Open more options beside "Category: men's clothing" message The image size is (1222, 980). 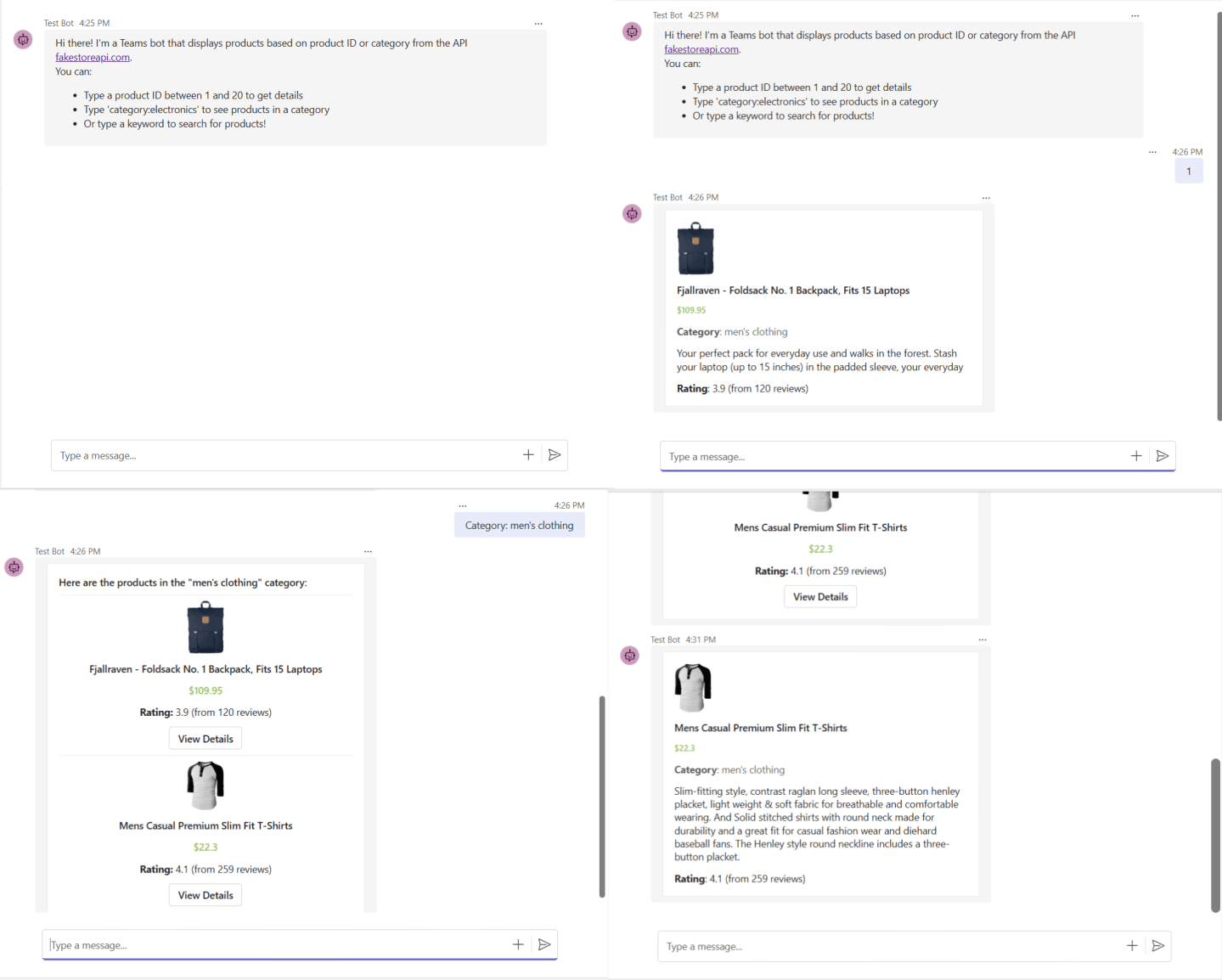[463, 505]
